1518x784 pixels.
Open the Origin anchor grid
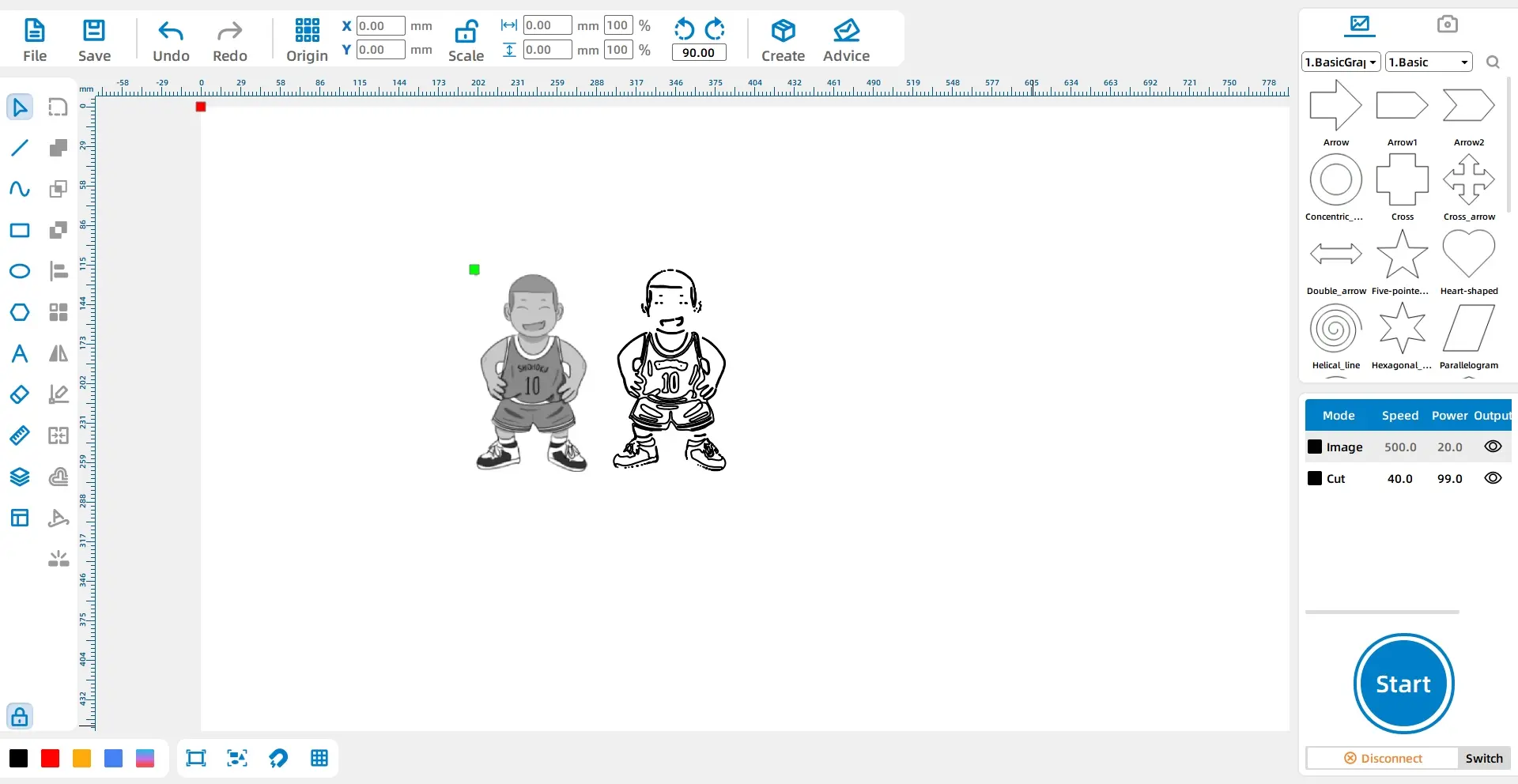pos(307,40)
